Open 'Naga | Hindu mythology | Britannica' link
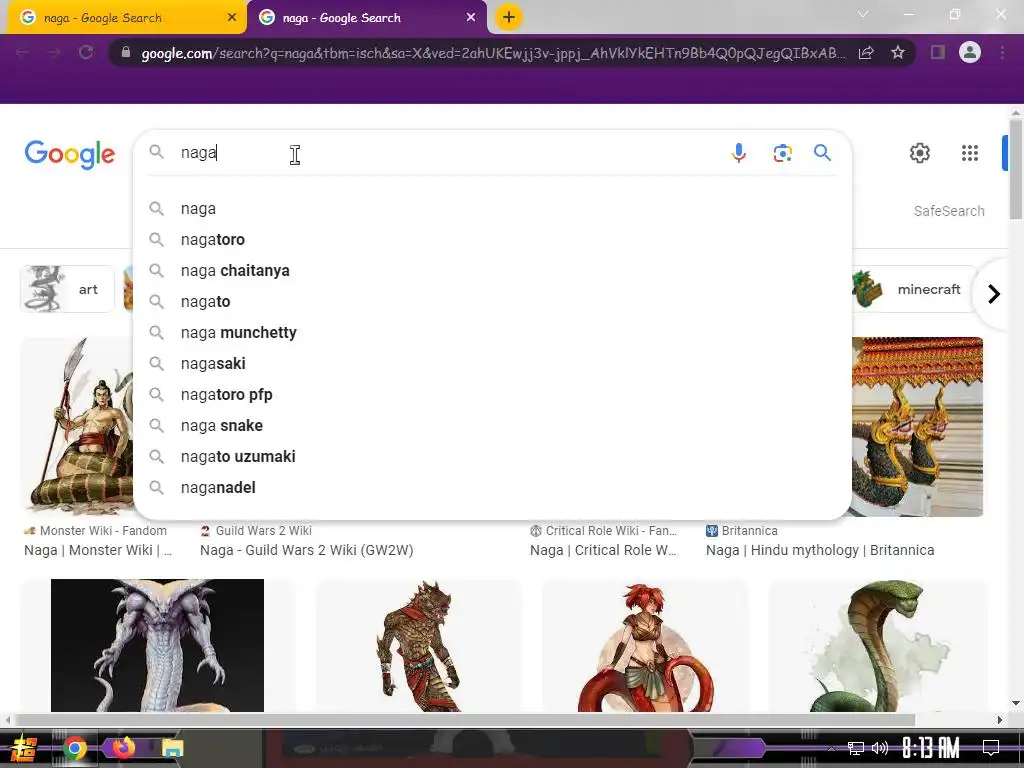 820,551
